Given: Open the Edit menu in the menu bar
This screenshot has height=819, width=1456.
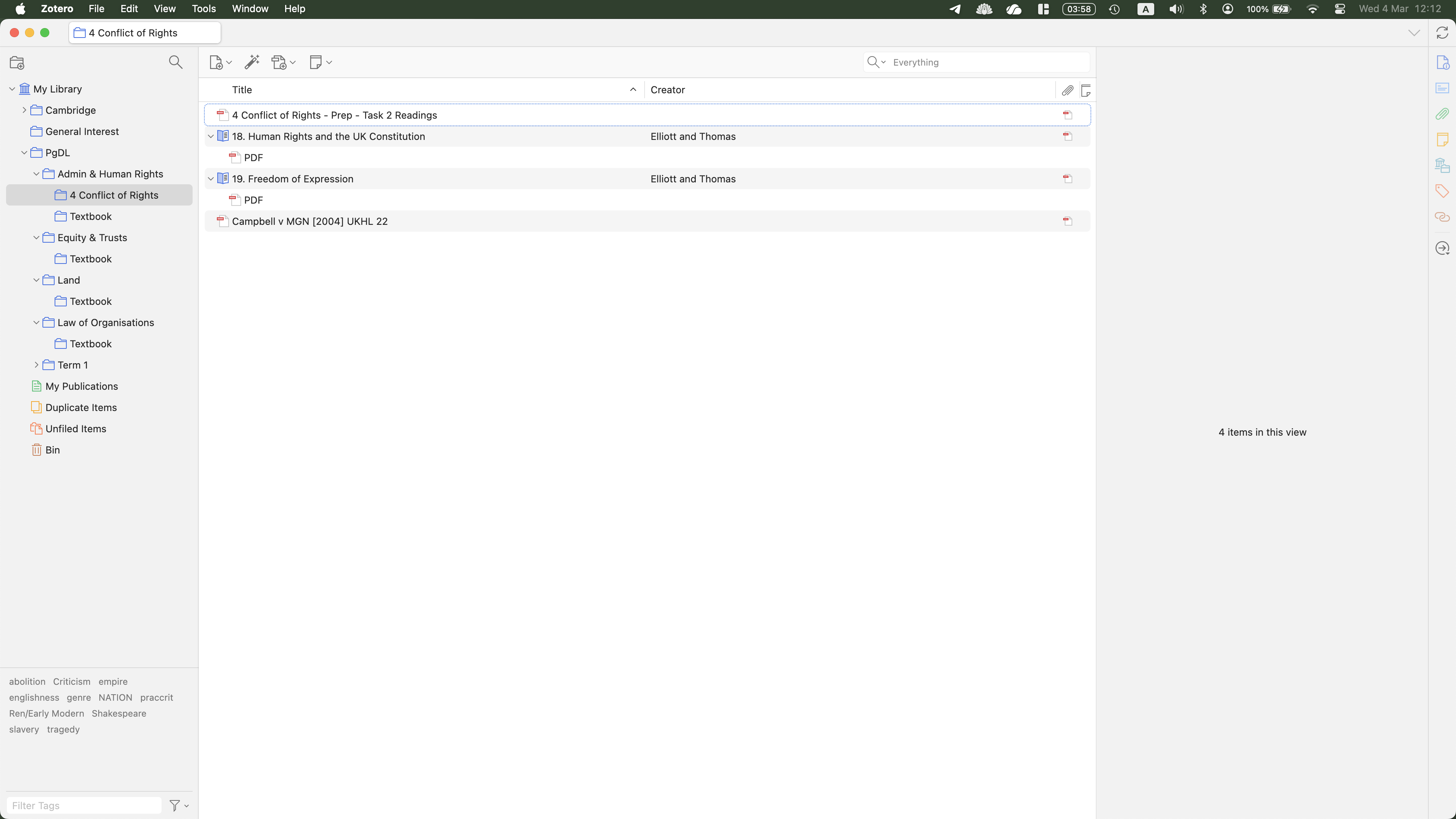Looking at the screenshot, I should pos(129,9).
